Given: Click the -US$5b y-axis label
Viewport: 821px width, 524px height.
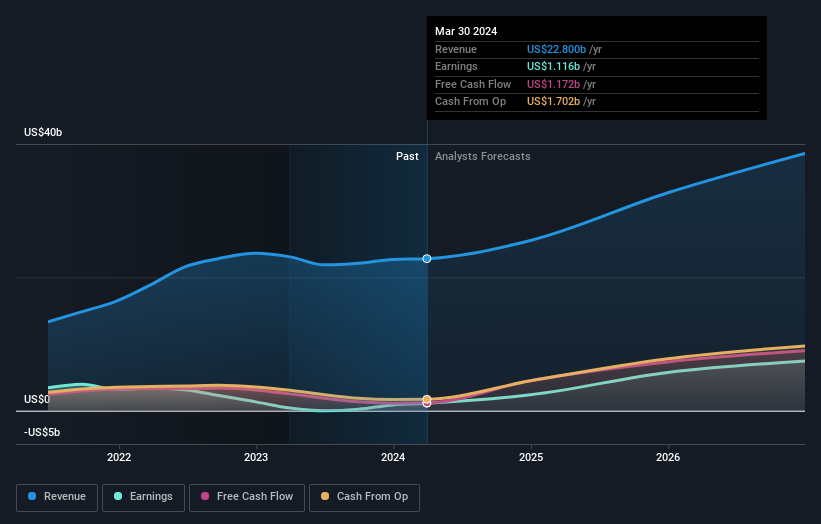Looking at the screenshot, I should coord(42,432).
